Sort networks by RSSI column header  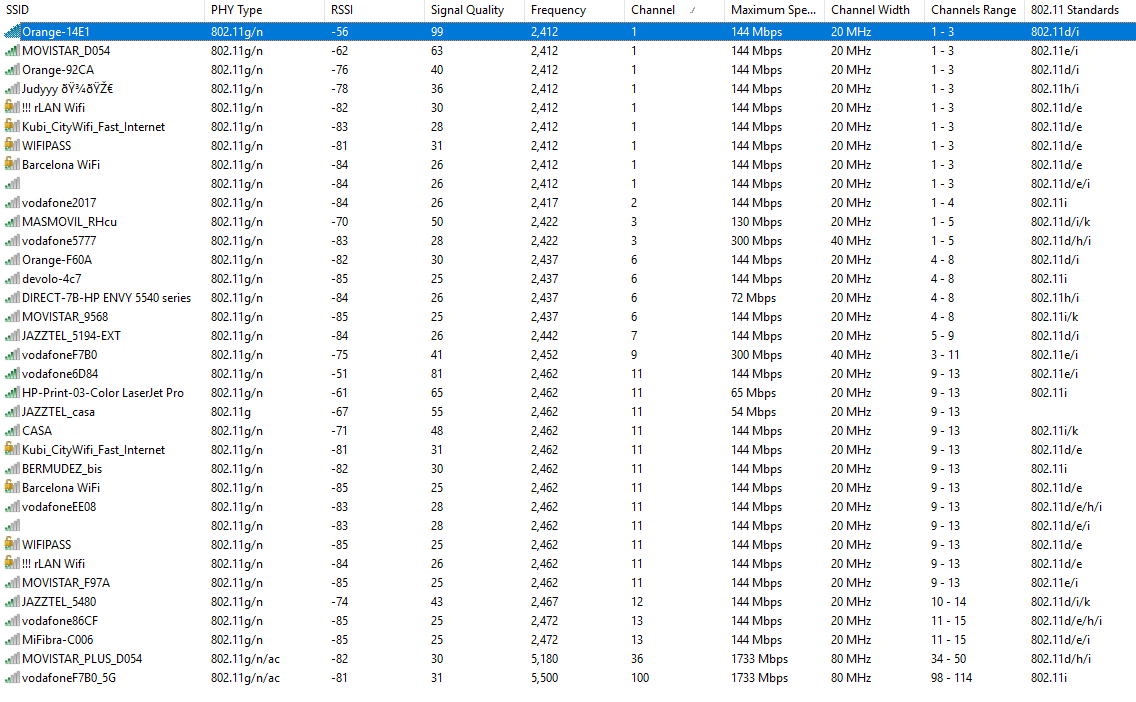tap(375, 10)
